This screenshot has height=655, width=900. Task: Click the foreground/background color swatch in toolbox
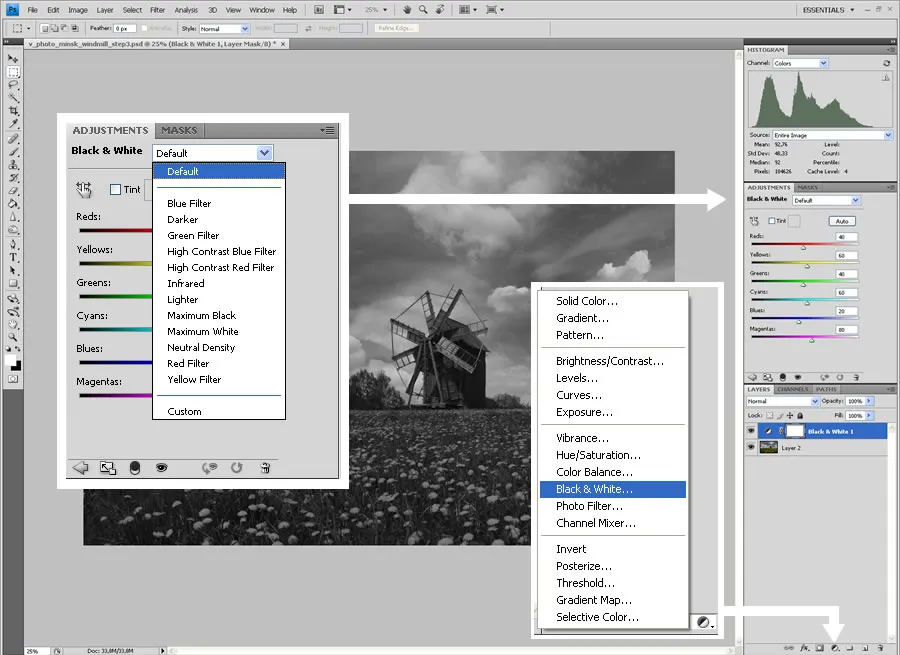click(x=13, y=362)
